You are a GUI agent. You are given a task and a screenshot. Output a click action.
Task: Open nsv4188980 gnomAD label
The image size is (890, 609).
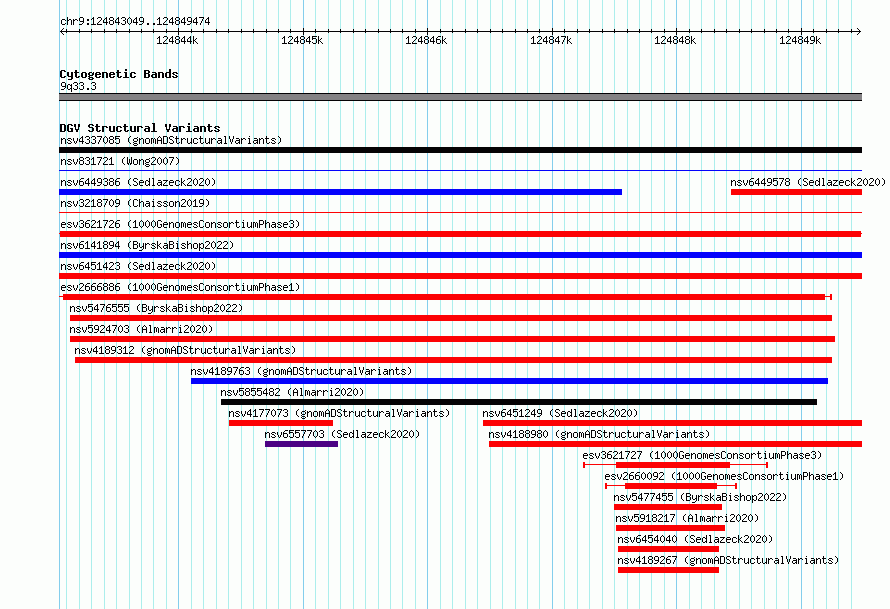[x=599, y=434]
